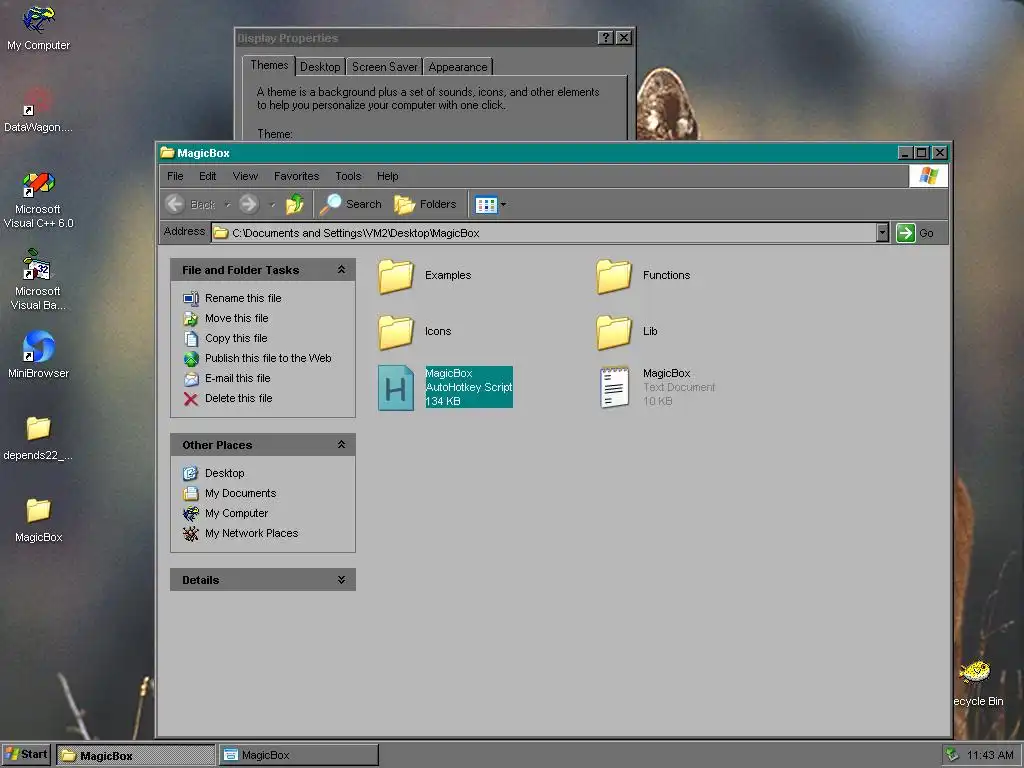The image size is (1024, 768).
Task: Switch to Desktop tab in Display Properties
Action: [x=319, y=67]
